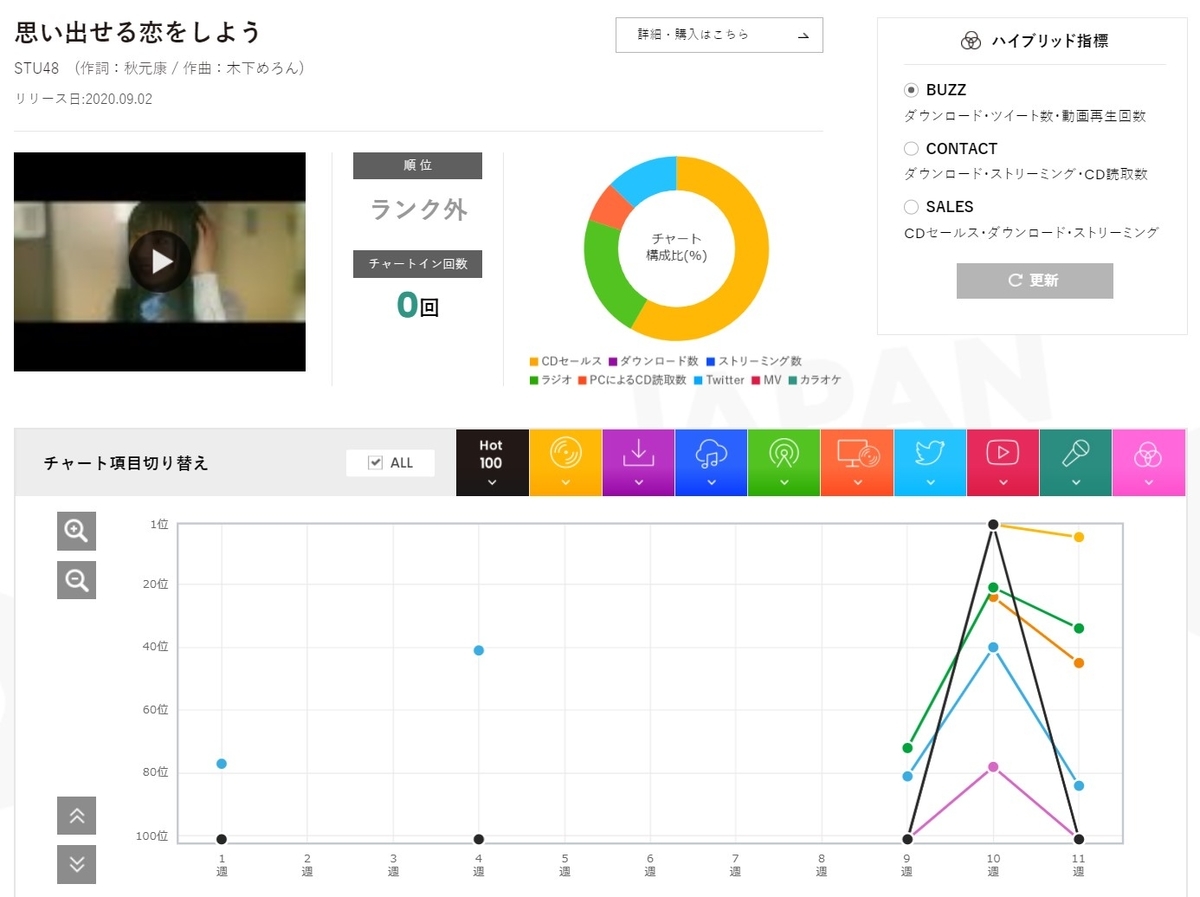Click the ランク外 rank text
Screen dimensions: 1200x897
point(418,209)
